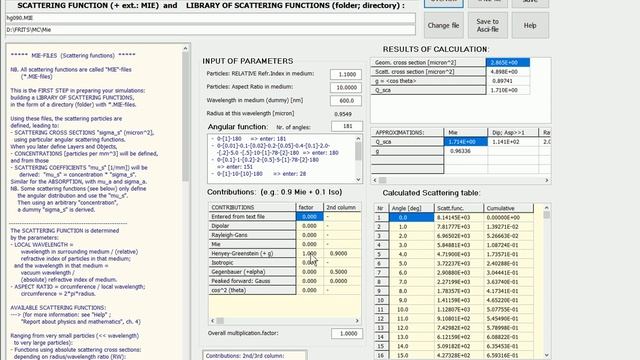Image resolution: width=640 pixels, height=360 pixels.
Task: Click the Contributions table left scroll arrow
Action: tap(212, 321)
